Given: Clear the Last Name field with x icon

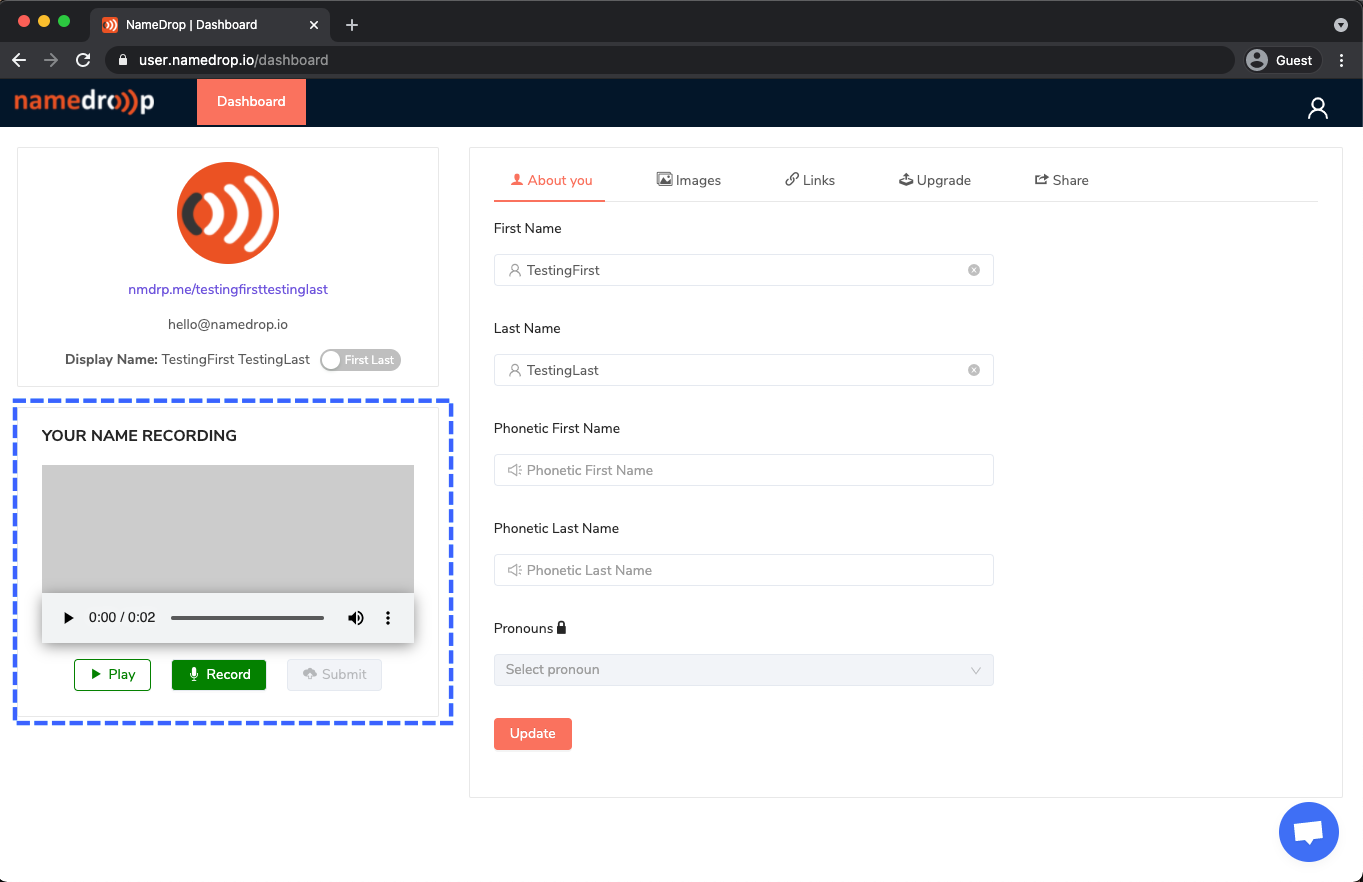Looking at the screenshot, I should (973, 370).
